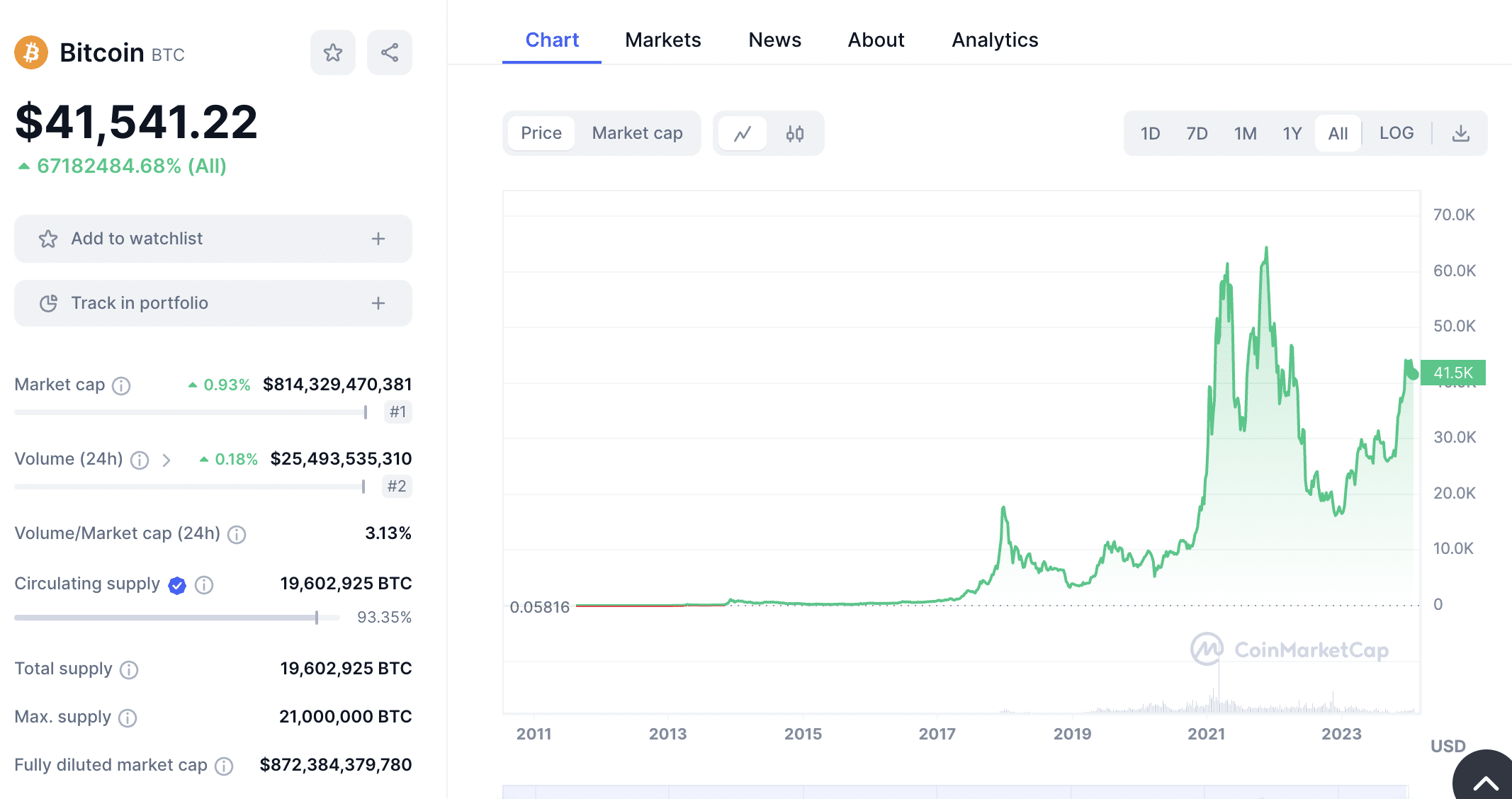Click the plus on Track in portfolio

pyautogui.click(x=378, y=302)
